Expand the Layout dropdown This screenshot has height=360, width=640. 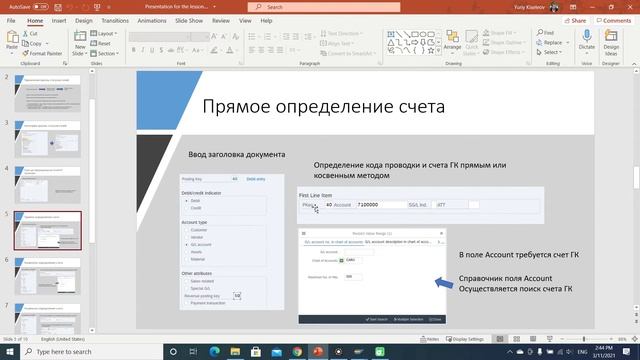click(x=104, y=33)
